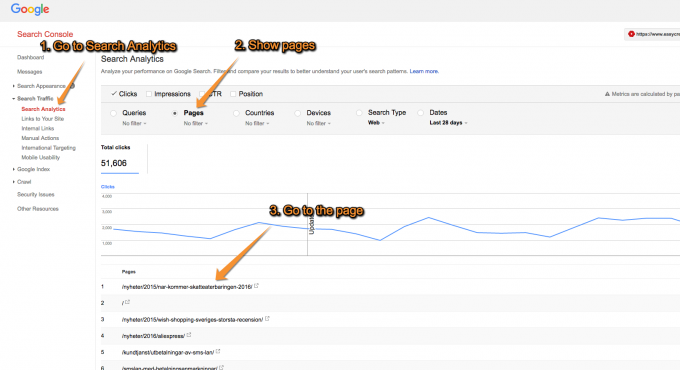Enable the Position checkbox

pyautogui.click(x=233, y=94)
